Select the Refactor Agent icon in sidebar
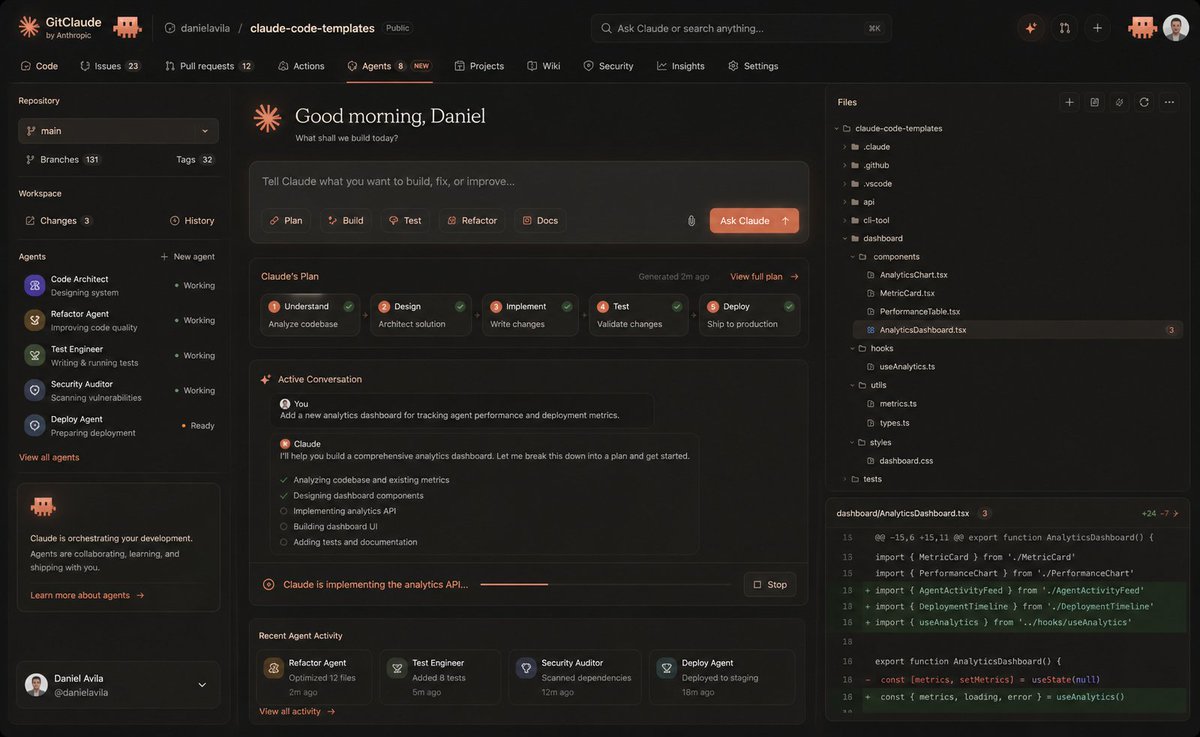Screen dimensions: 1200x737 [35, 320]
